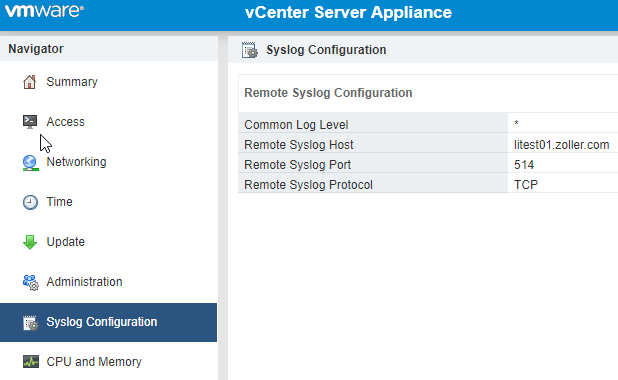This screenshot has width=618, height=380.
Task: Click the Summary house icon
Action: [x=30, y=82]
